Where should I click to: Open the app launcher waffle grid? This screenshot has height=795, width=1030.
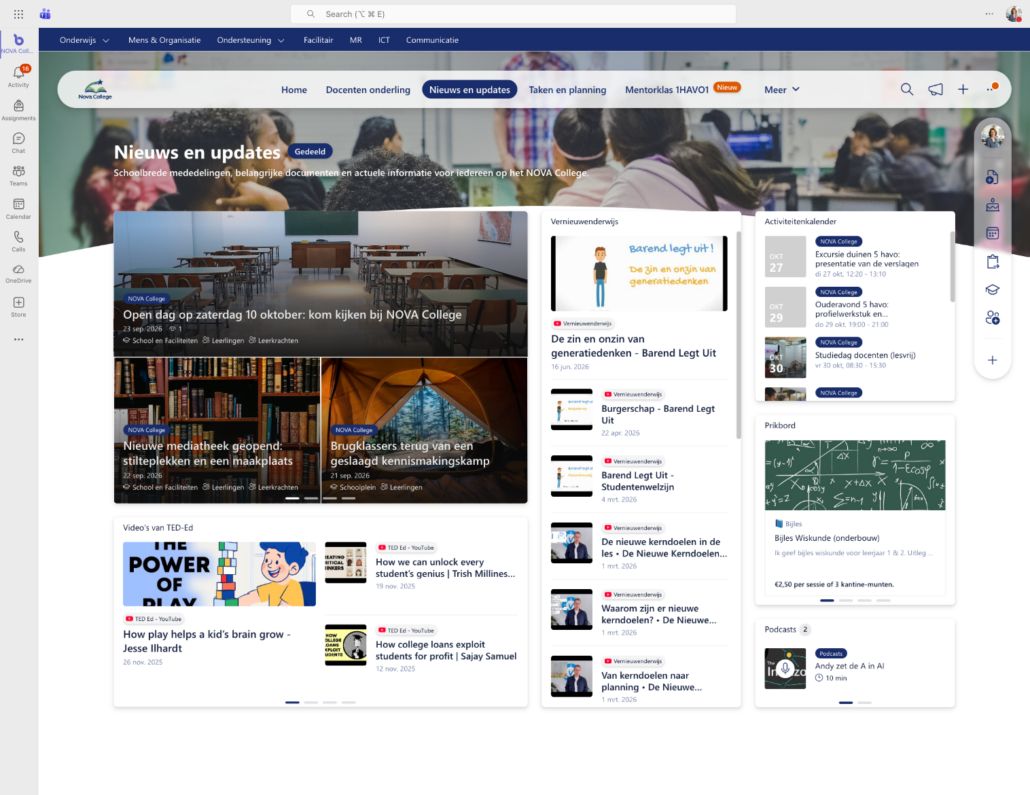tap(18, 14)
